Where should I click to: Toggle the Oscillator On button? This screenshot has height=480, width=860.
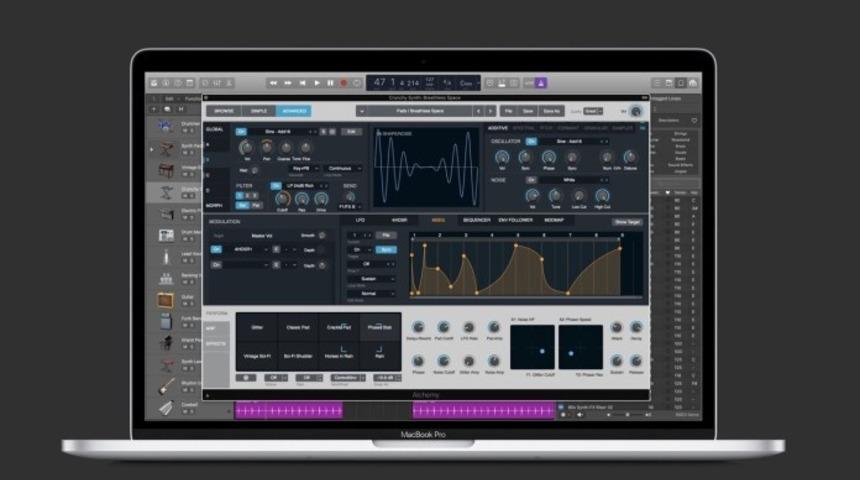(531, 142)
